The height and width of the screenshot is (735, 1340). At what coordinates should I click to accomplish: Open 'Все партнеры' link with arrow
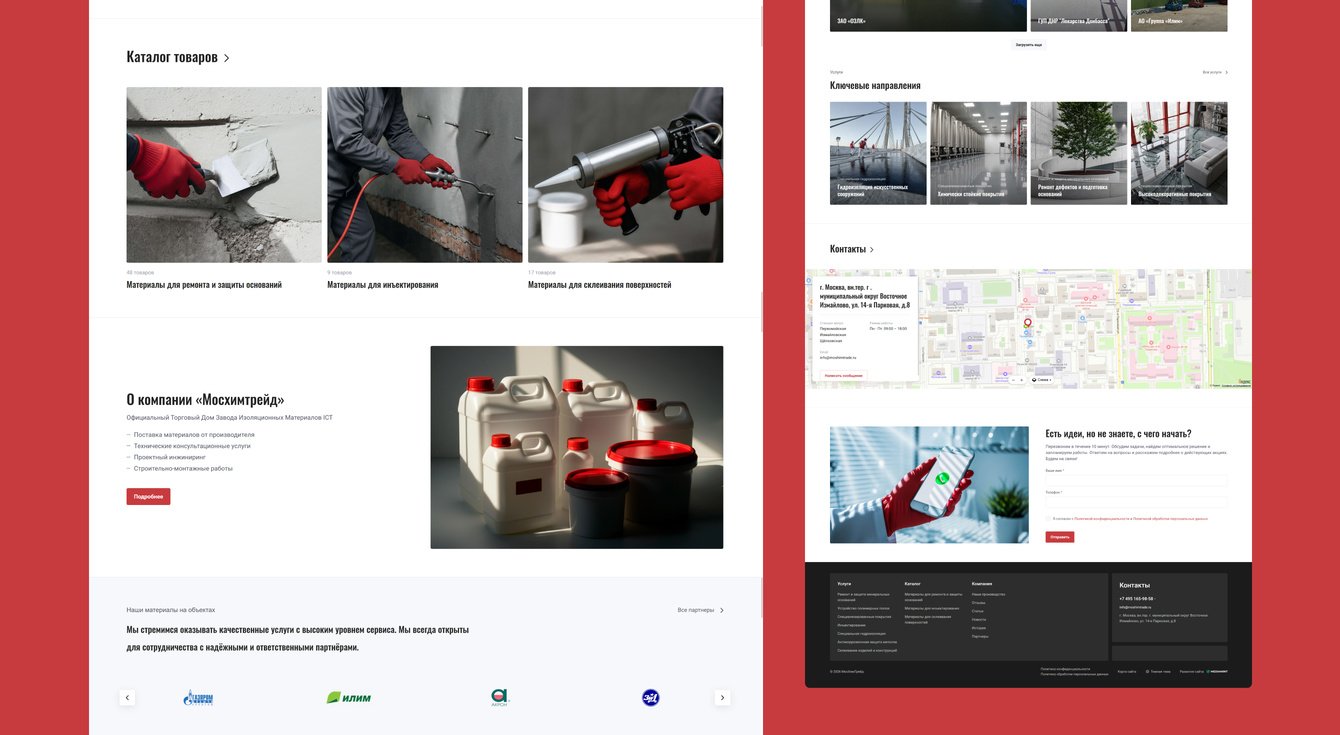[x=700, y=609]
